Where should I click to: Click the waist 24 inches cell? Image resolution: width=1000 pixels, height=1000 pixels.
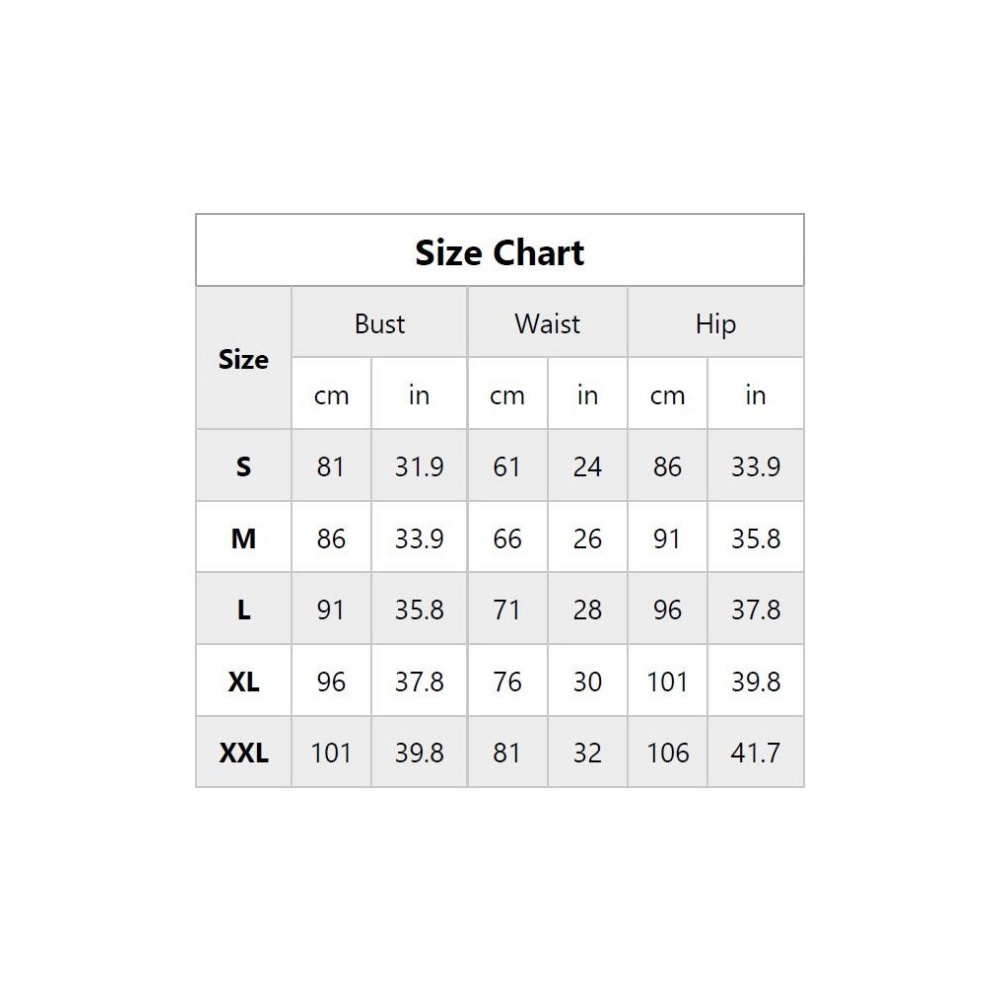point(587,466)
